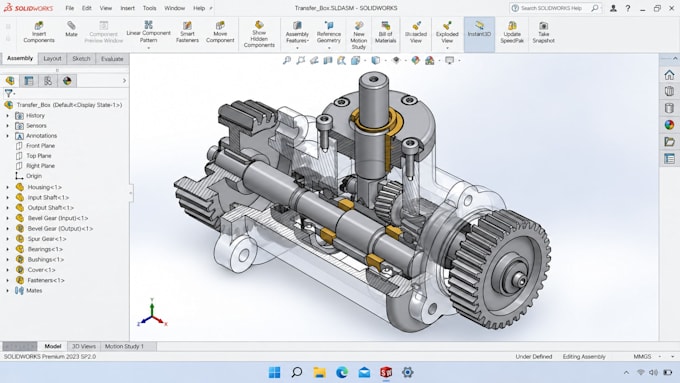Expand the Mates folder
Image resolution: width=680 pixels, height=383 pixels.
tap(7, 291)
